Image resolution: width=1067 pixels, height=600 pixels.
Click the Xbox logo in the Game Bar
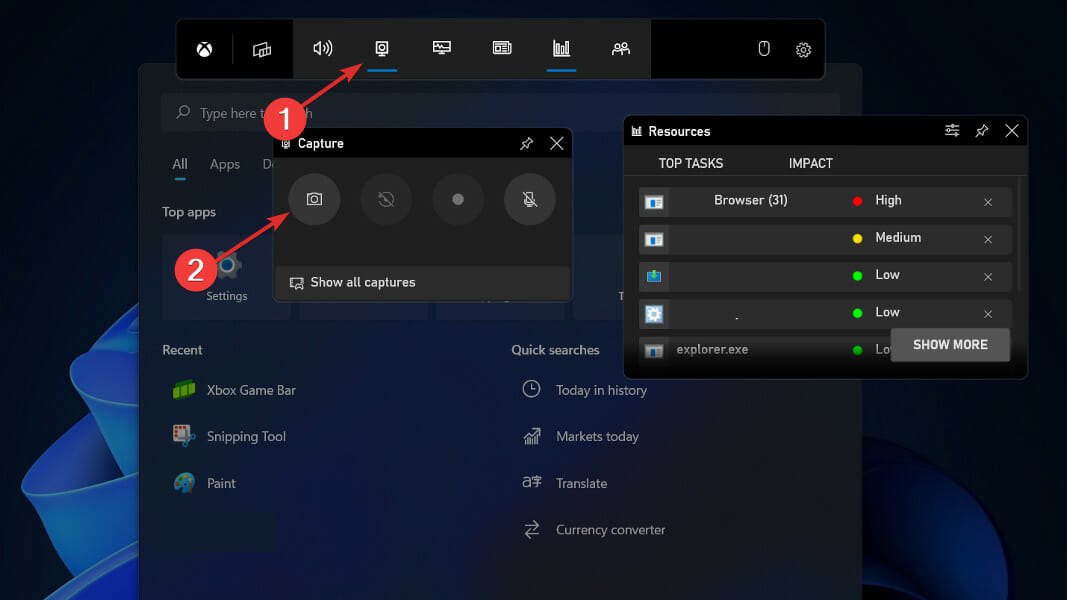[205, 48]
